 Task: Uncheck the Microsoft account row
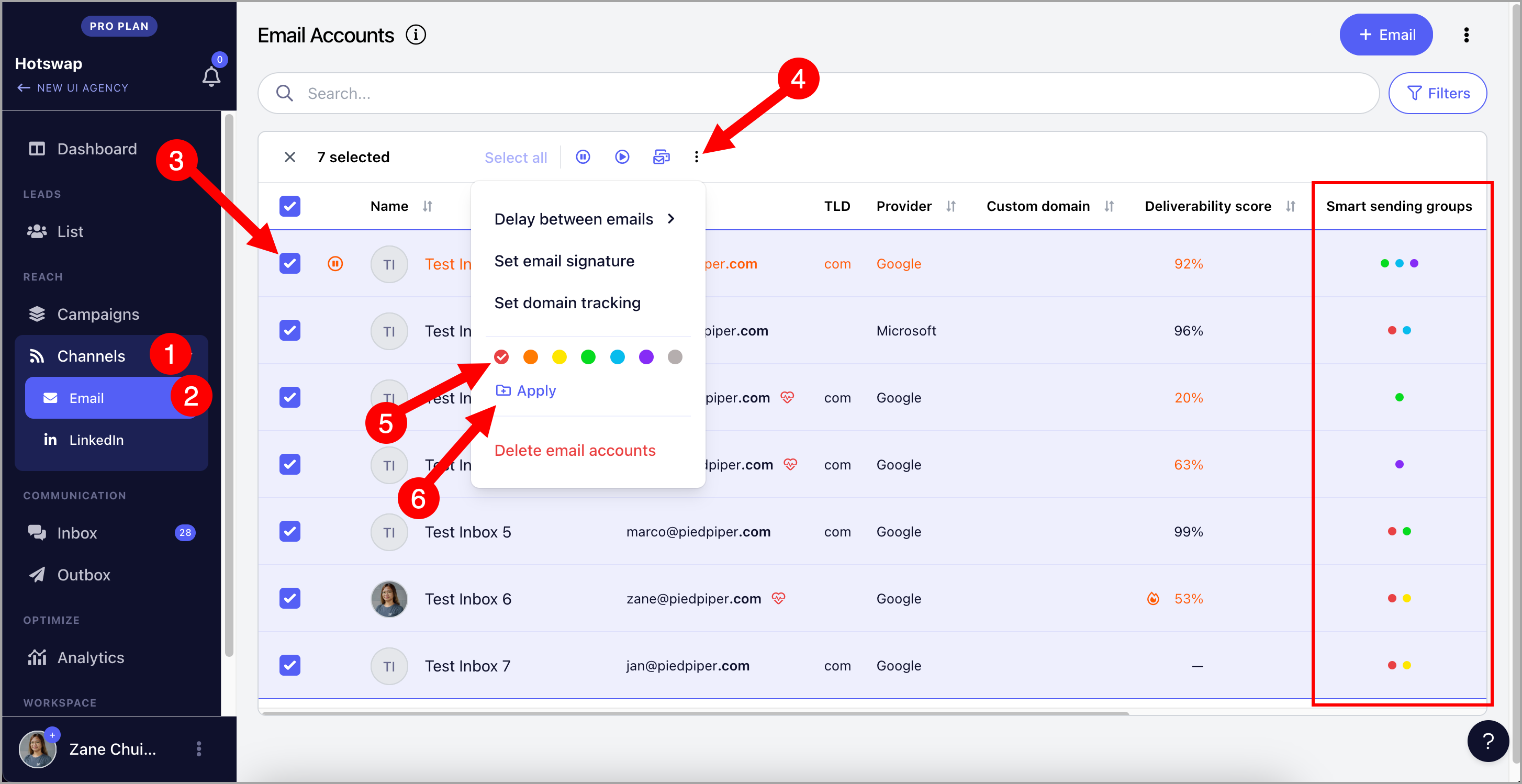(x=289, y=330)
